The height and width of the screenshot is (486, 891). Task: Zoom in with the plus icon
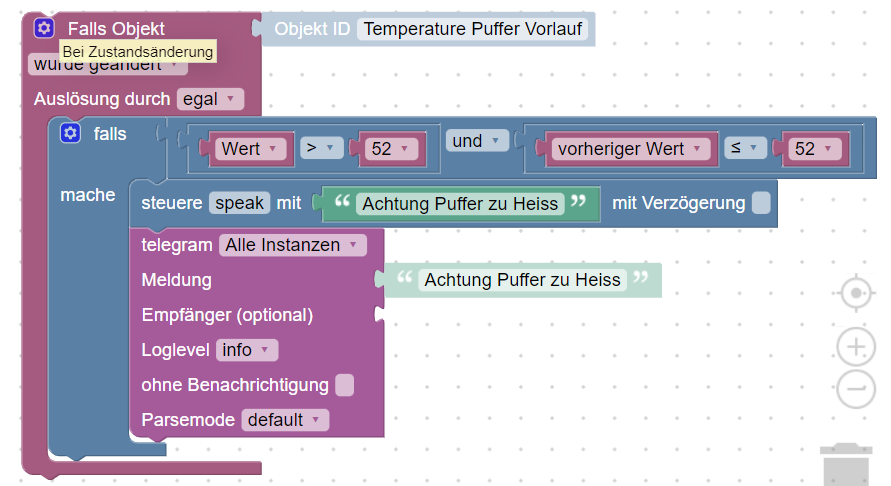(856, 347)
